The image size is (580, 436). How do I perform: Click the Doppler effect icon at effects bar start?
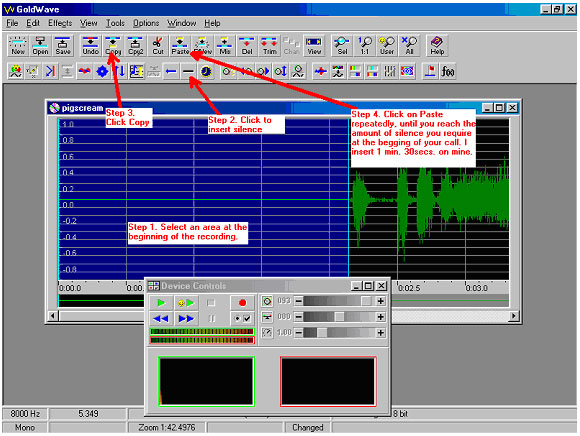pyautogui.click(x=16, y=71)
